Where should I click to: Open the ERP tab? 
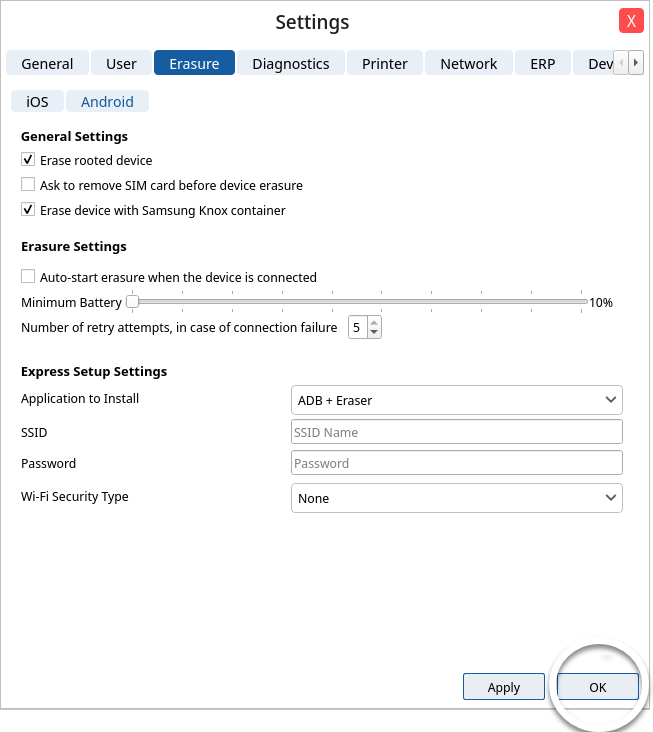[542, 63]
